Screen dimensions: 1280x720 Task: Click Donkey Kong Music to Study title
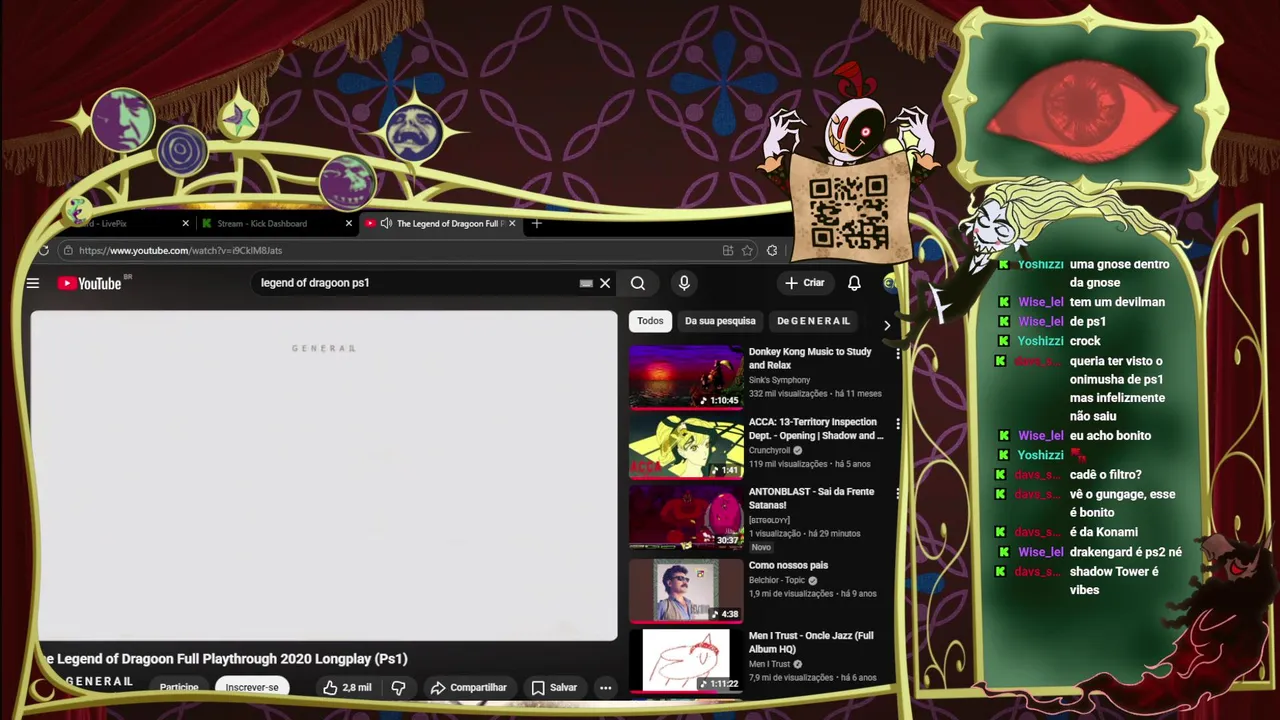(810, 358)
